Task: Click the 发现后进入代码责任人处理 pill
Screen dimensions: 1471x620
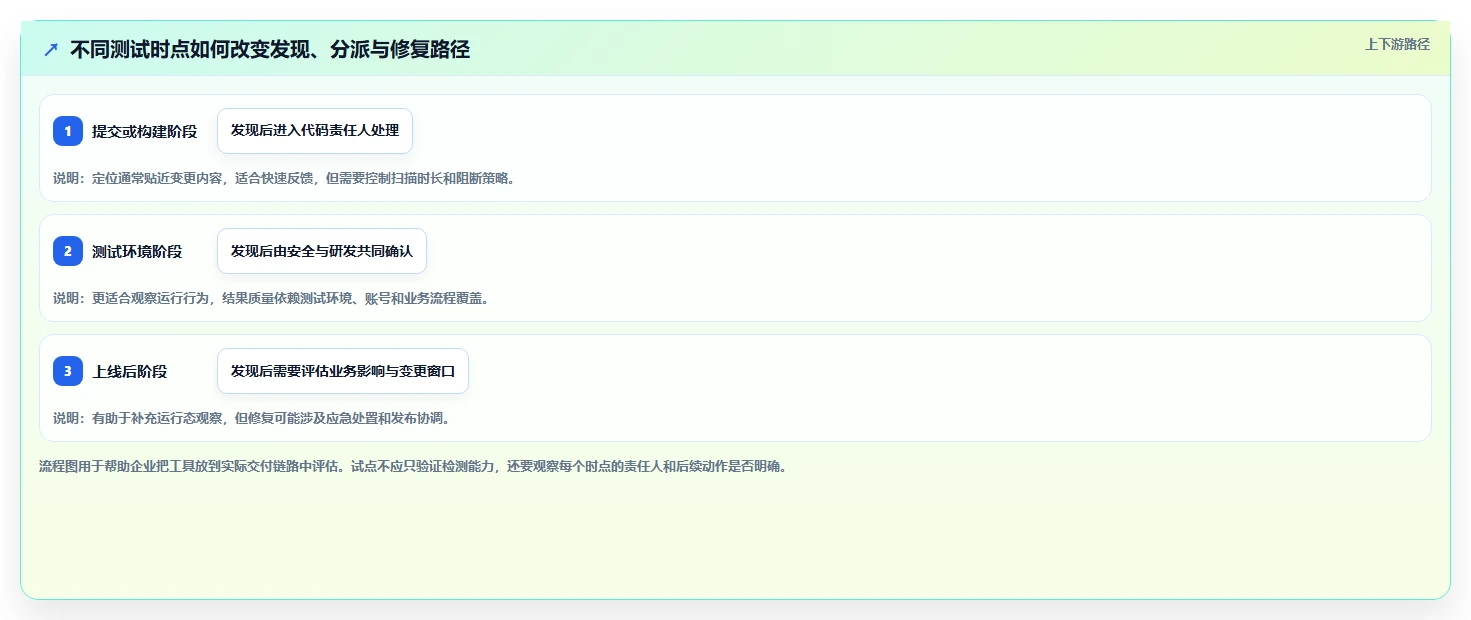Action: [315, 131]
